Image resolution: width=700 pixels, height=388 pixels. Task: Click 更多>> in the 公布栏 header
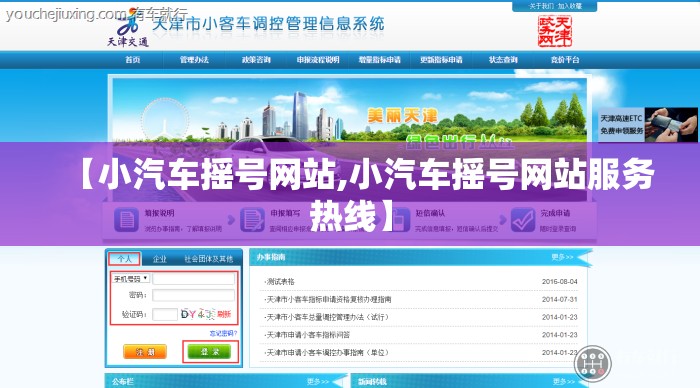(x=318, y=382)
